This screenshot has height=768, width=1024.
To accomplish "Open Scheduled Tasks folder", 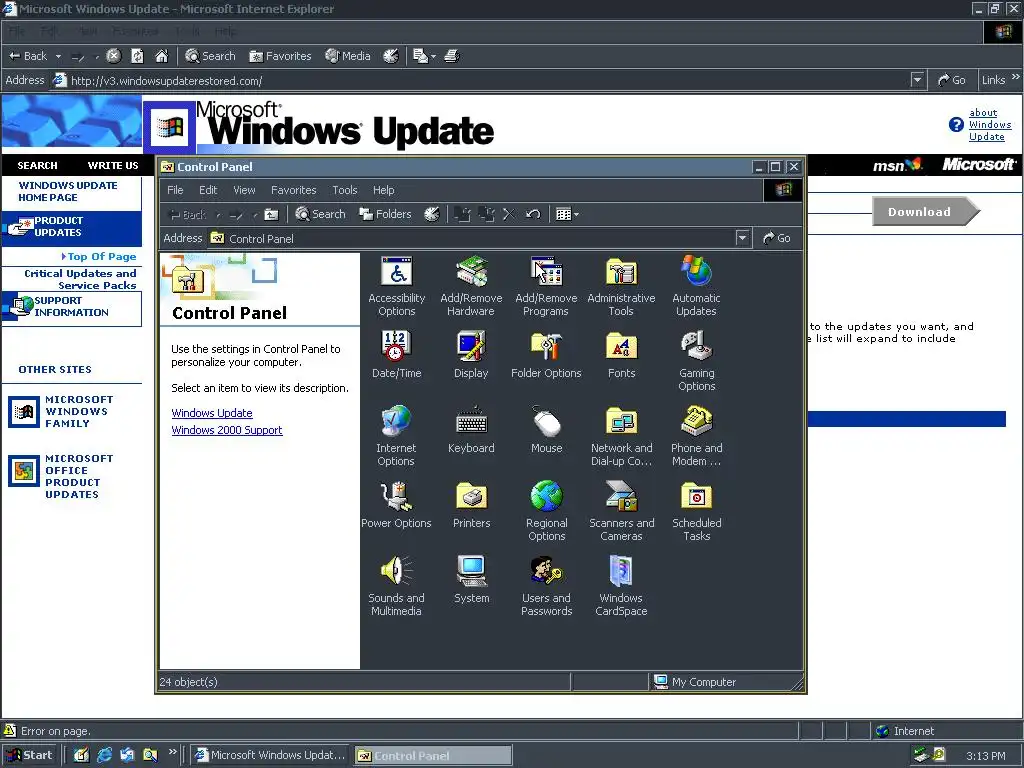I will (696, 511).
